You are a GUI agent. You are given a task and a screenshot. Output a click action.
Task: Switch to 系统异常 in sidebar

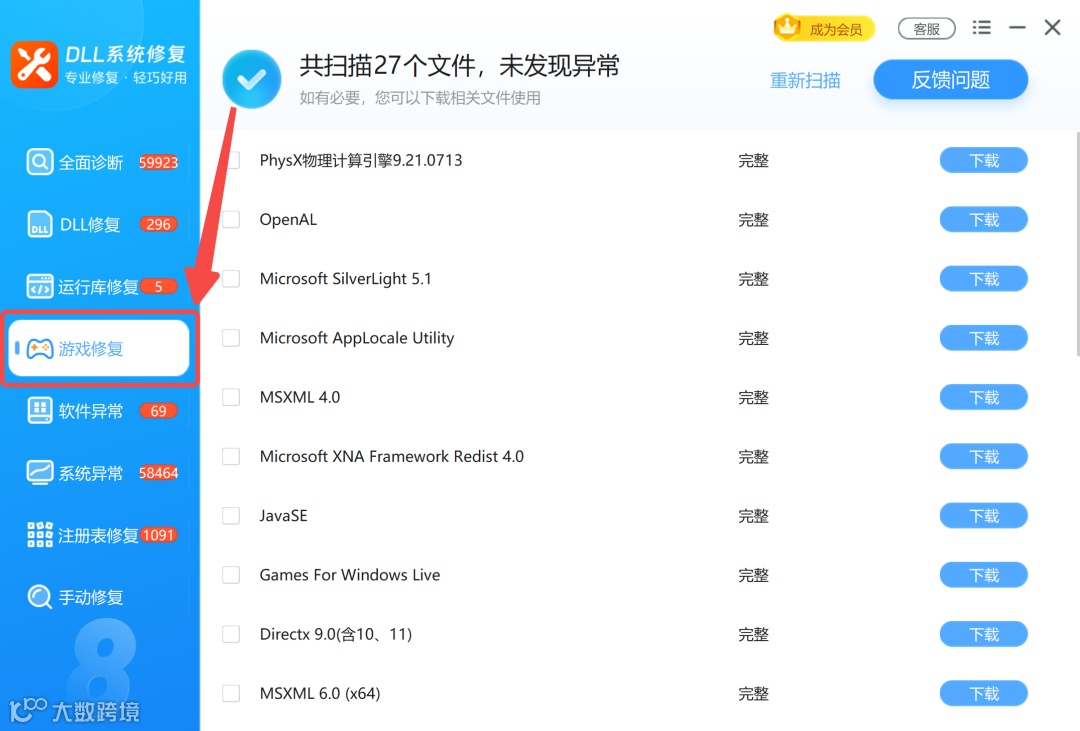point(100,473)
